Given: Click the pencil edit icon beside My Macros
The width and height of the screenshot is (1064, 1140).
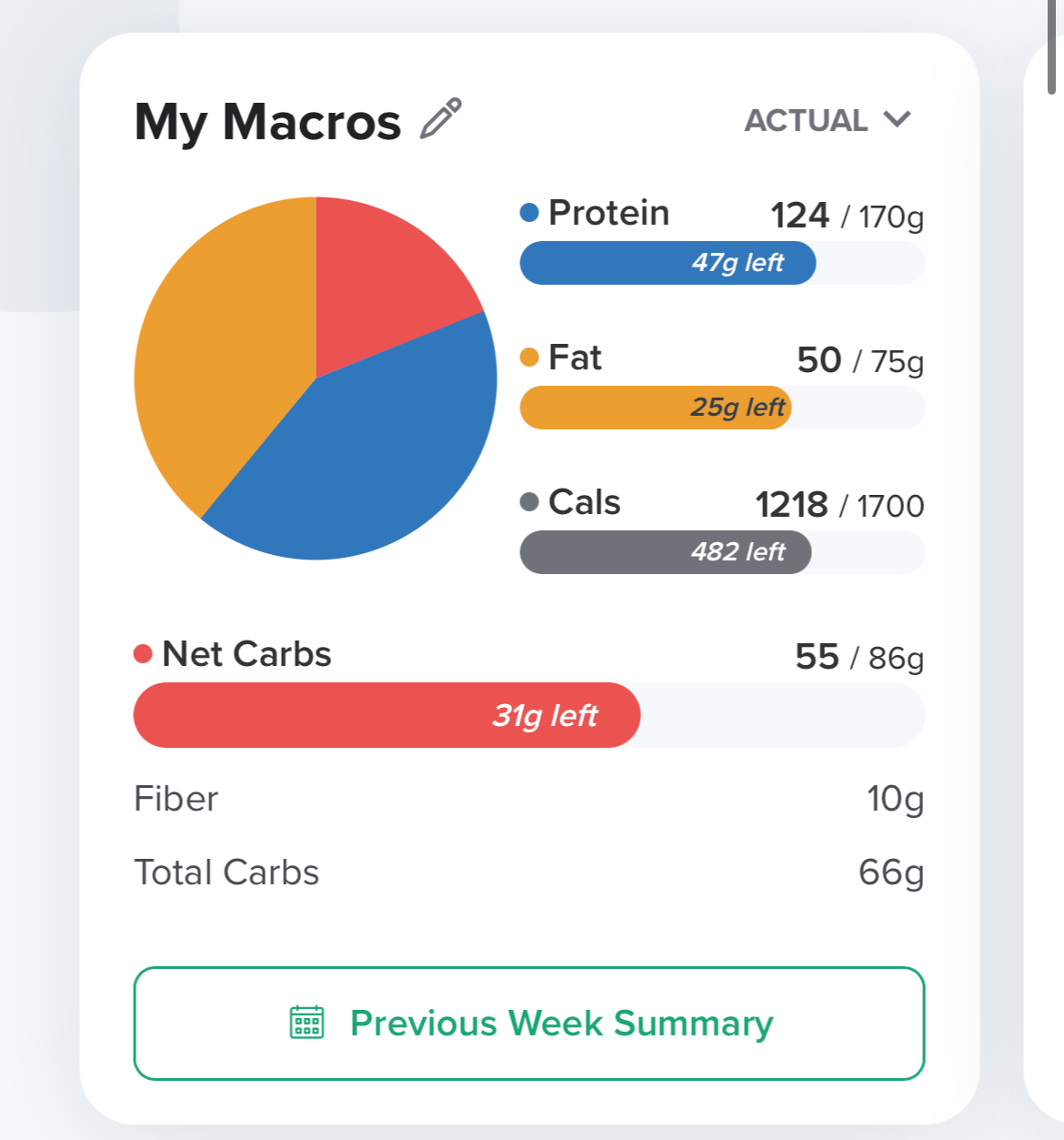Looking at the screenshot, I should tap(441, 119).
